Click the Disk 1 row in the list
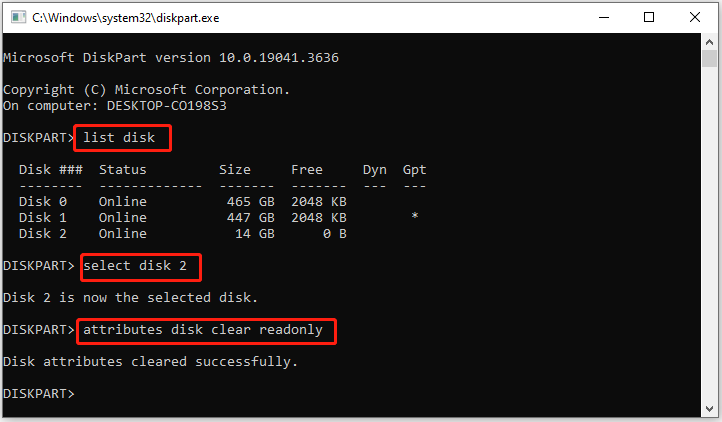Image resolution: width=722 pixels, height=422 pixels. tap(182, 217)
